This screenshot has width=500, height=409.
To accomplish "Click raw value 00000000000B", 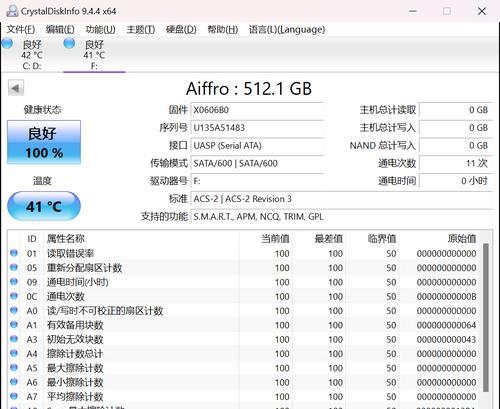I will (x=446, y=297).
